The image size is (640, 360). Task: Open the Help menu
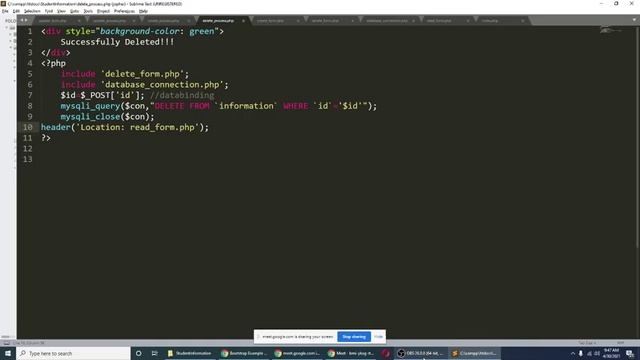pyautogui.click(x=143, y=11)
